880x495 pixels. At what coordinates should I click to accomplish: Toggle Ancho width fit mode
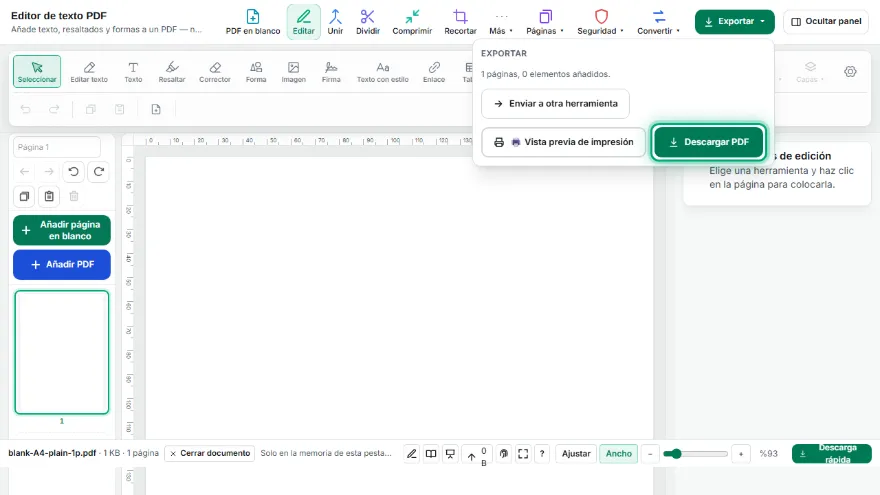coord(618,453)
